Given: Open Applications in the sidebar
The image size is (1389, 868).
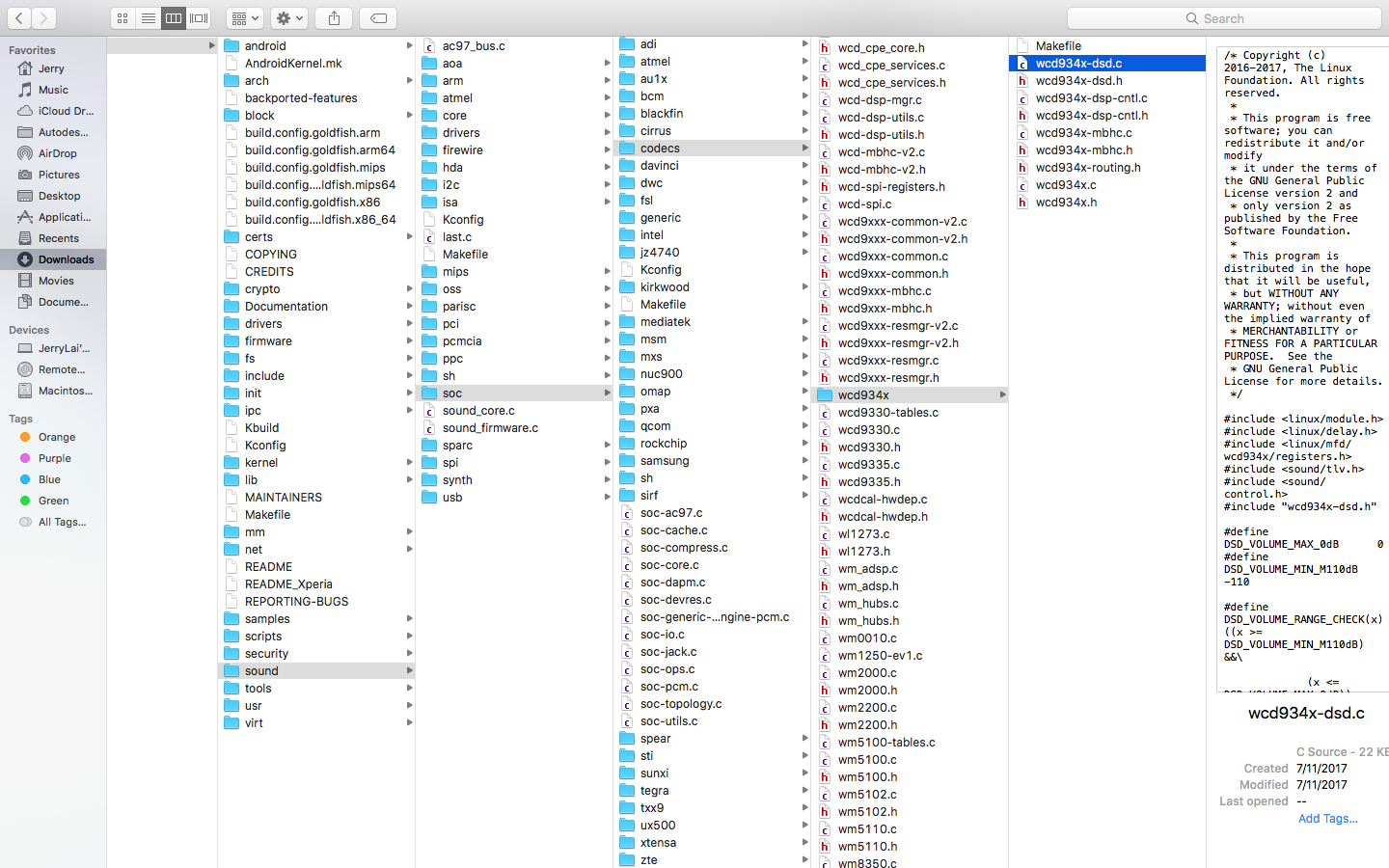Looking at the screenshot, I should [x=53, y=217].
